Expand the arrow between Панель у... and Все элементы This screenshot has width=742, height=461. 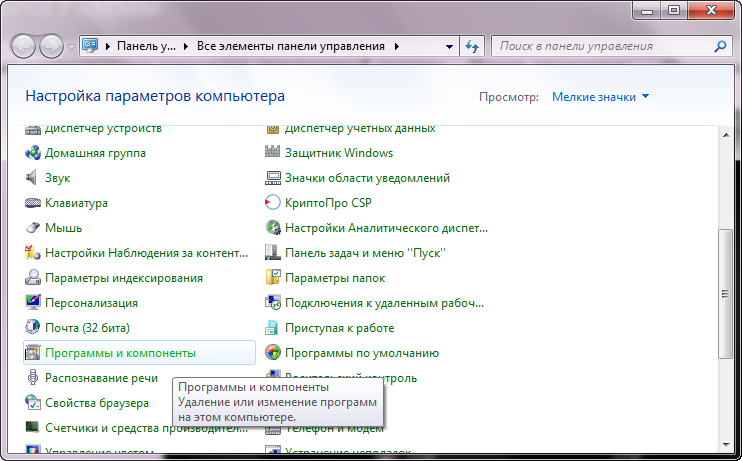click(x=186, y=46)
